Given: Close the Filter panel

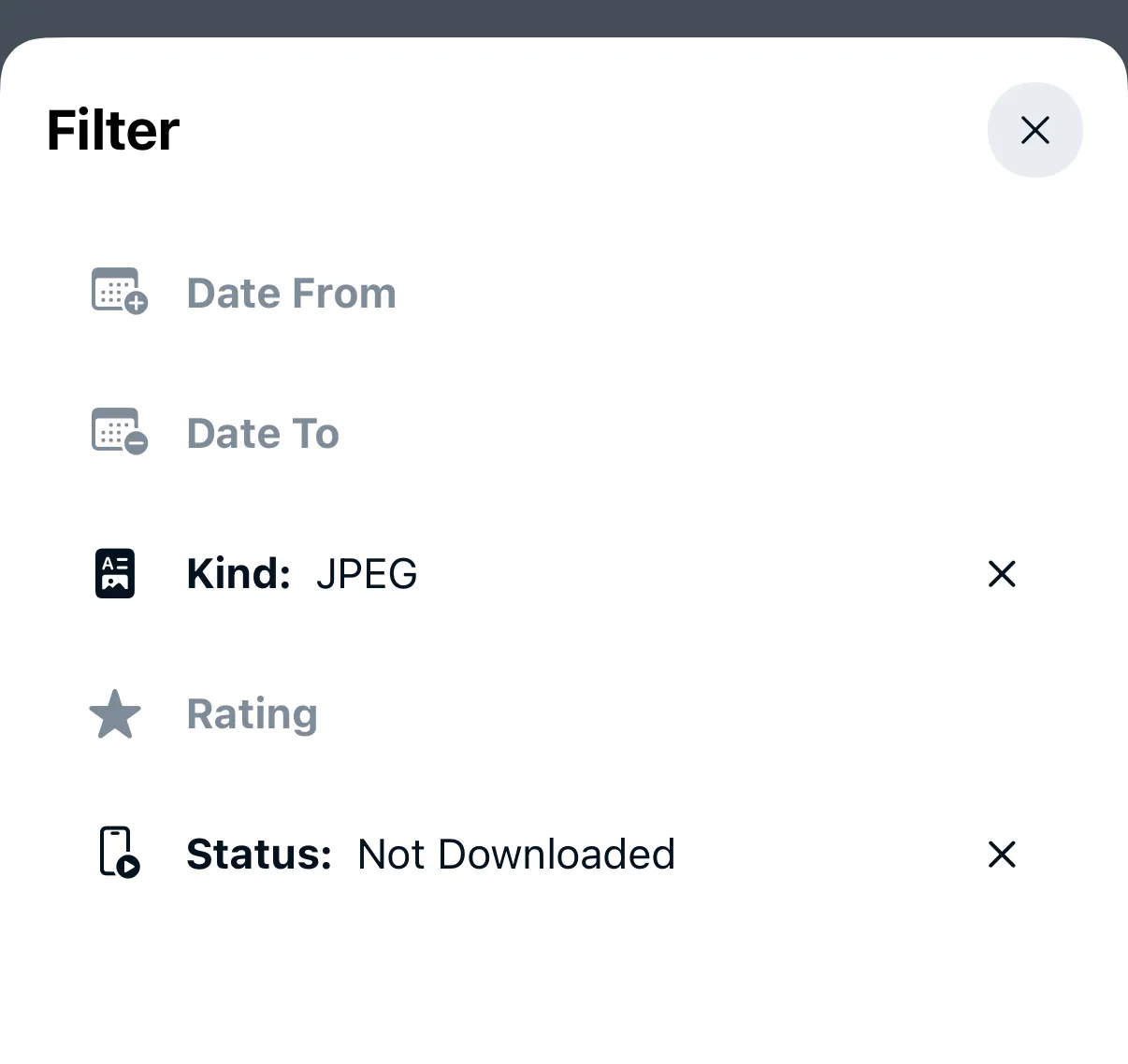Looking at the screenshot, I should (x=1034, y=130).
